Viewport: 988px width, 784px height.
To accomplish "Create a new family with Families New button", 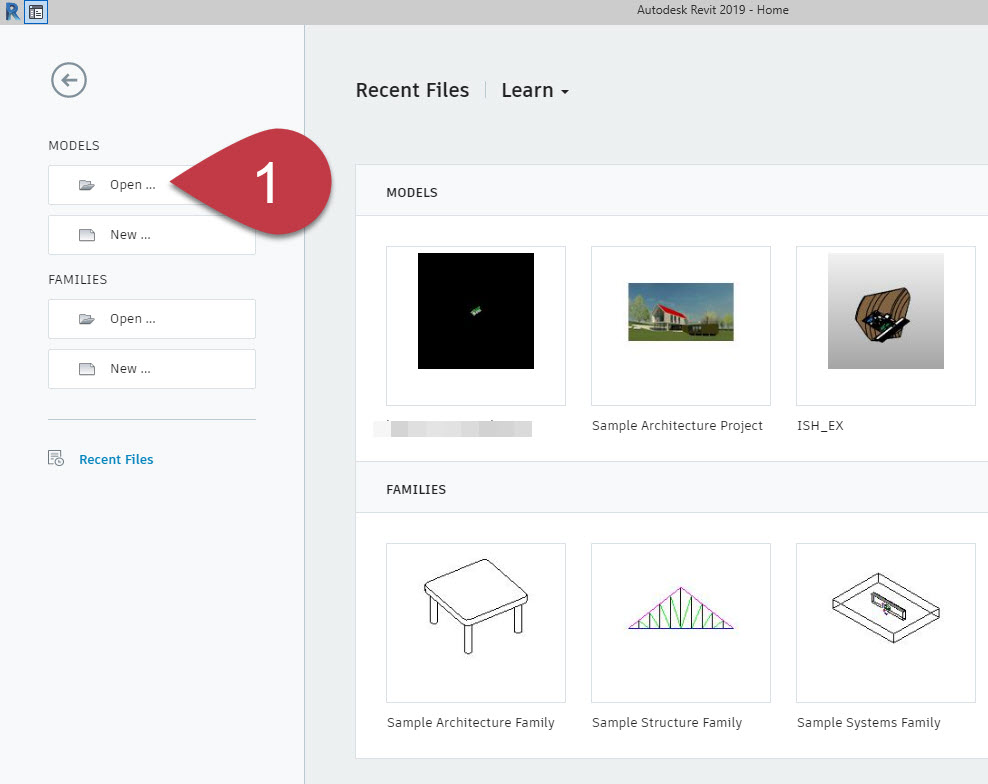I will 152,369.
